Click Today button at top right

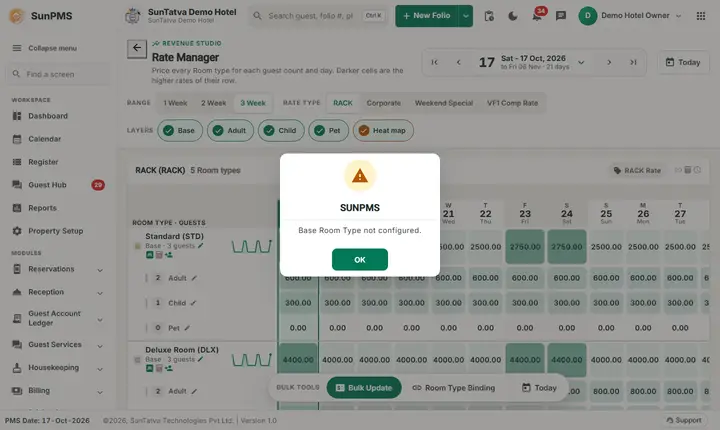[683, 62]
